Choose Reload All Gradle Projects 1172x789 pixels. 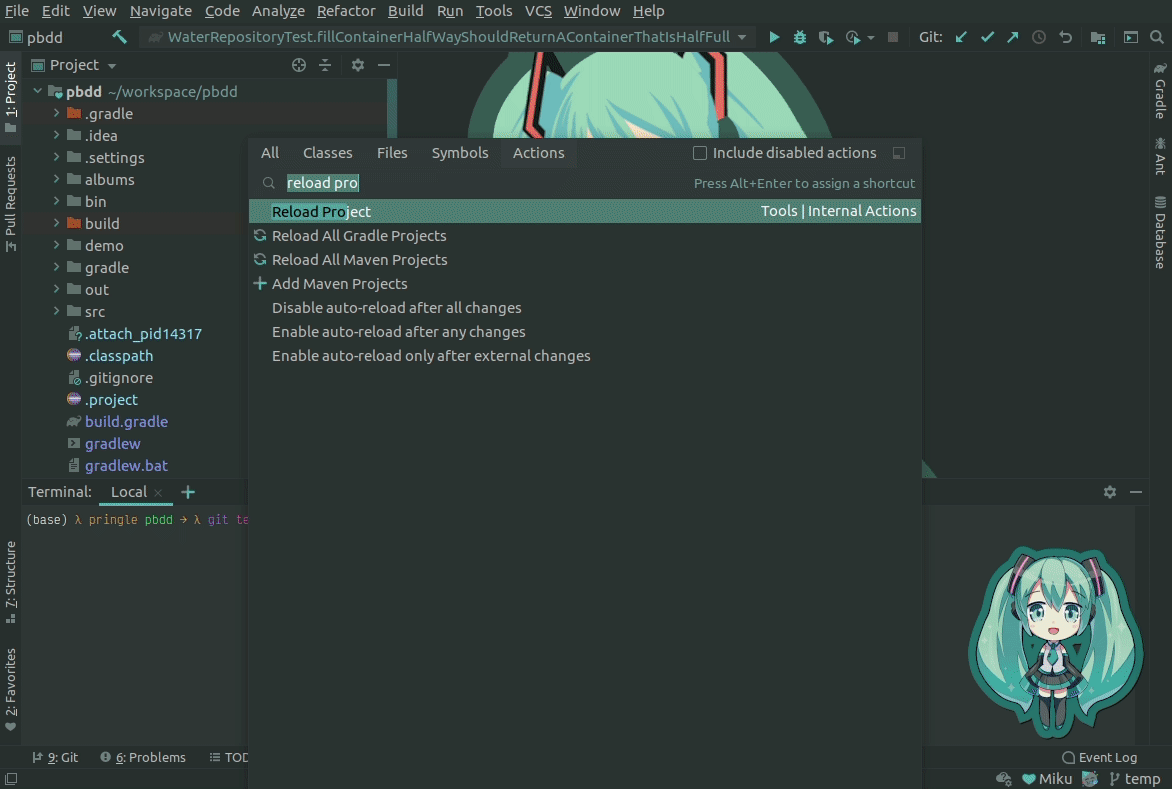585,235
